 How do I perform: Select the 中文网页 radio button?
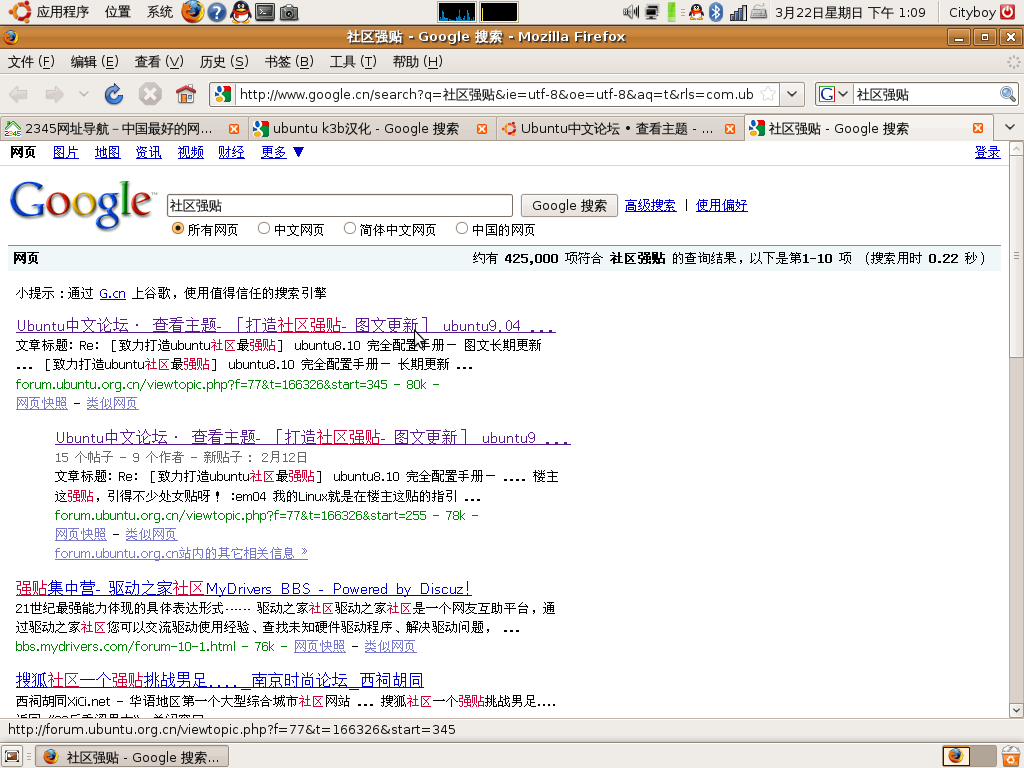(x=264, y=228)
